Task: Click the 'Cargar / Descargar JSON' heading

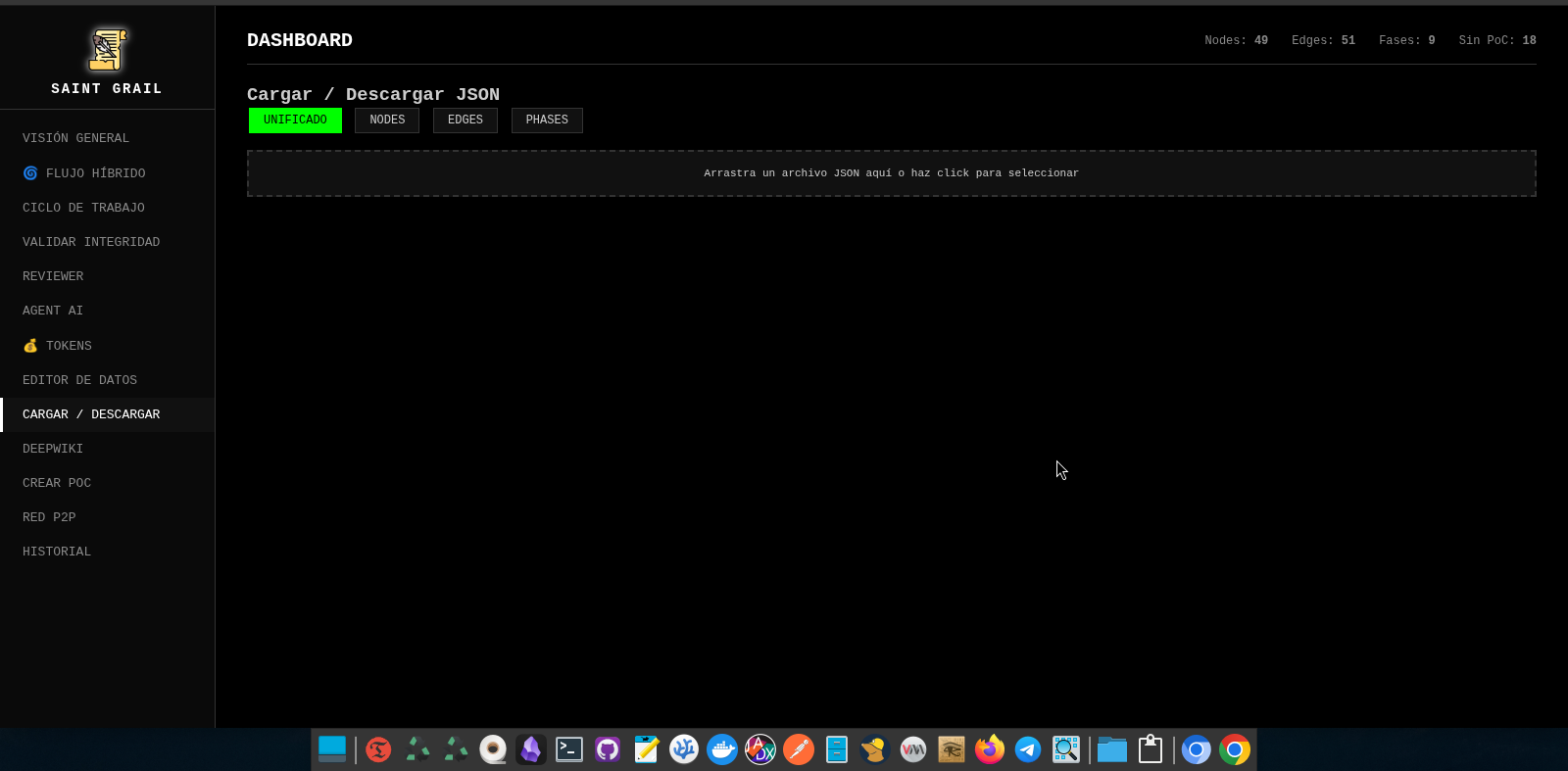Action: click(x=373, y=94)
